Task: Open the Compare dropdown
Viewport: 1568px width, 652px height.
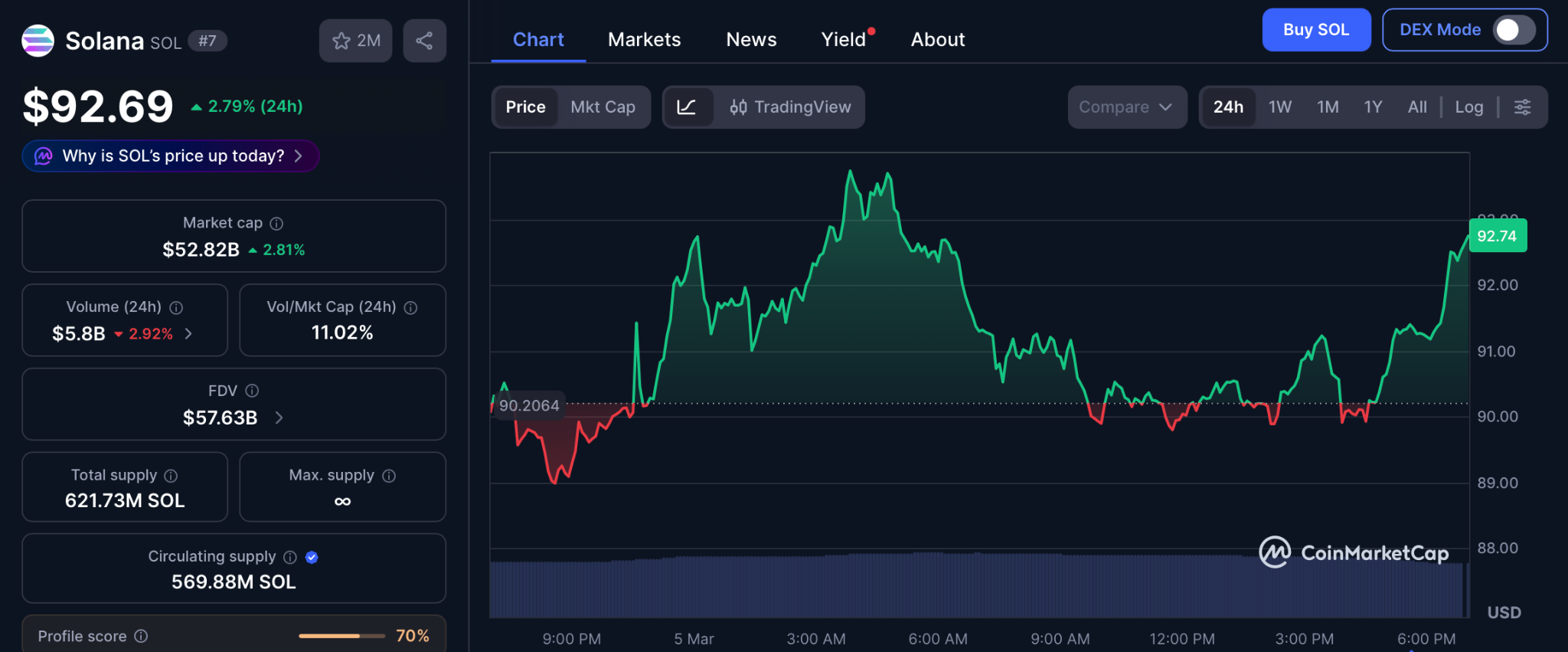Action: coord(1125,107)
